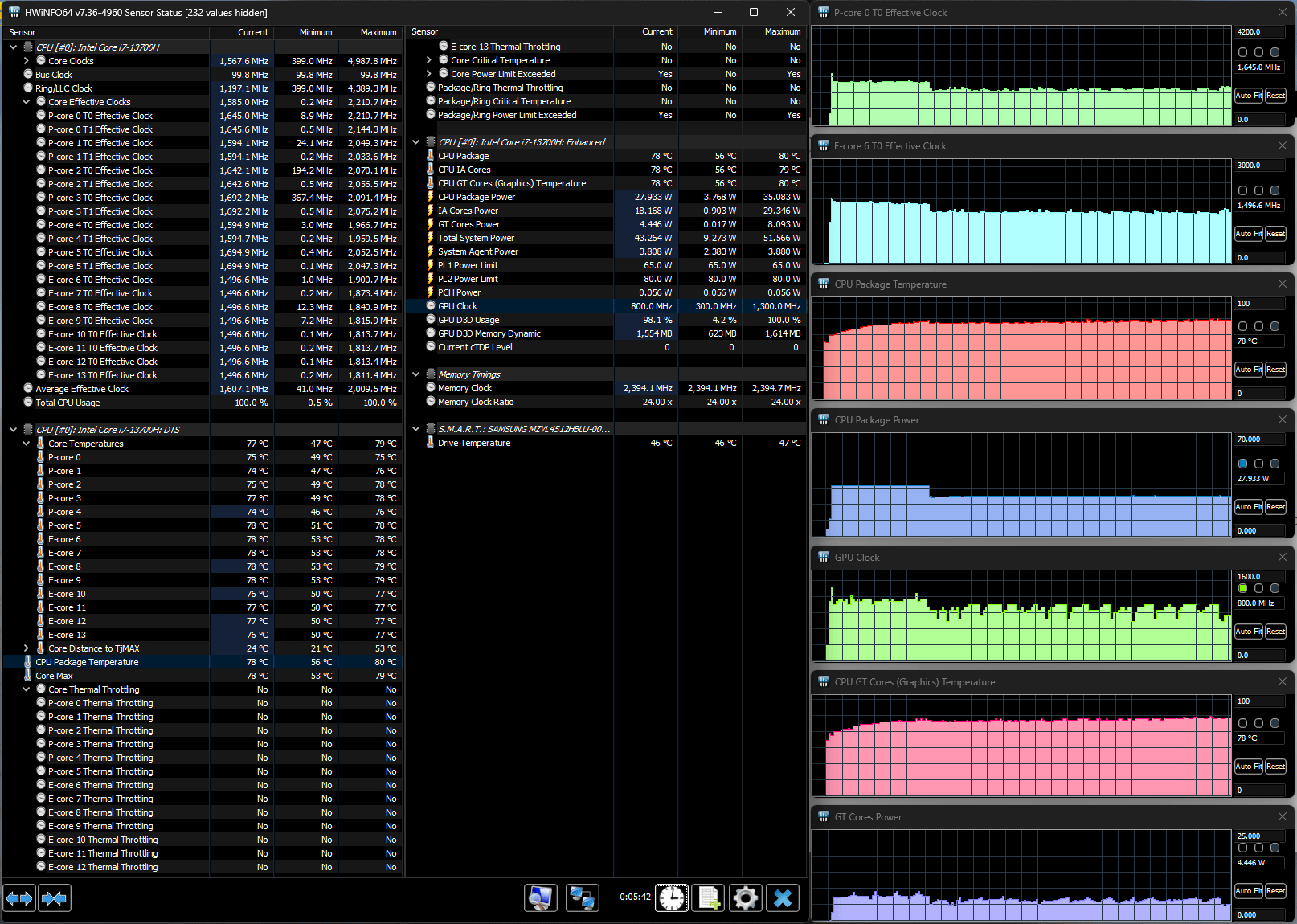
Task: Expand the Core Clocks tree row
Action: point(27,61)
